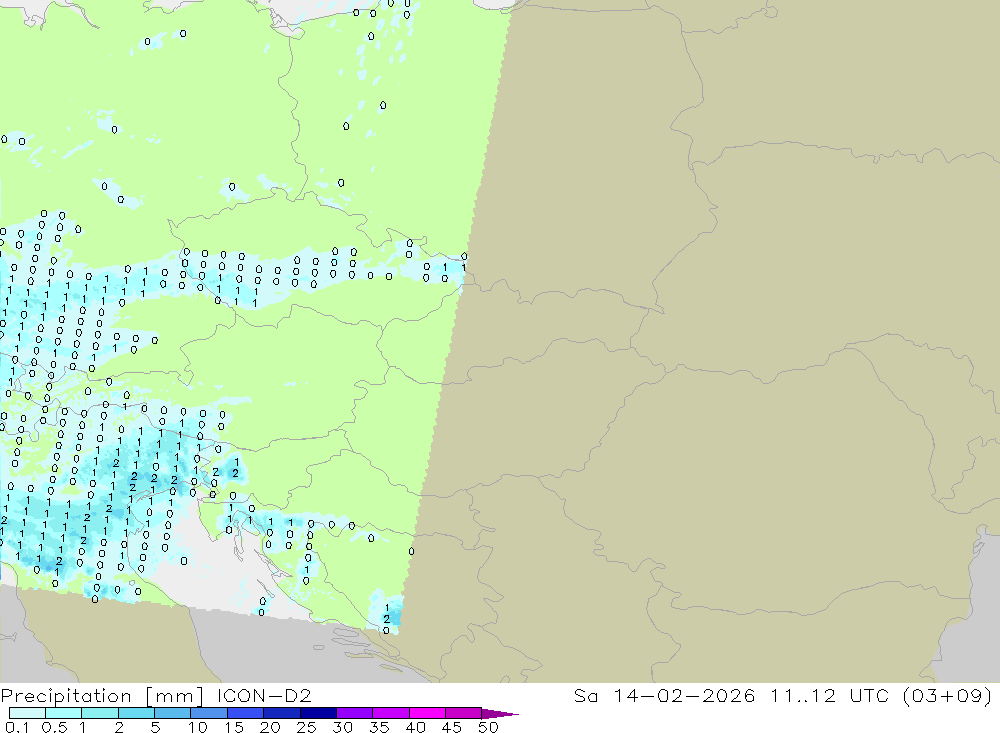Select the 1–2 mm legend color swatch
The height and width of the screenshot is (733, 1000).
[100, 713]
